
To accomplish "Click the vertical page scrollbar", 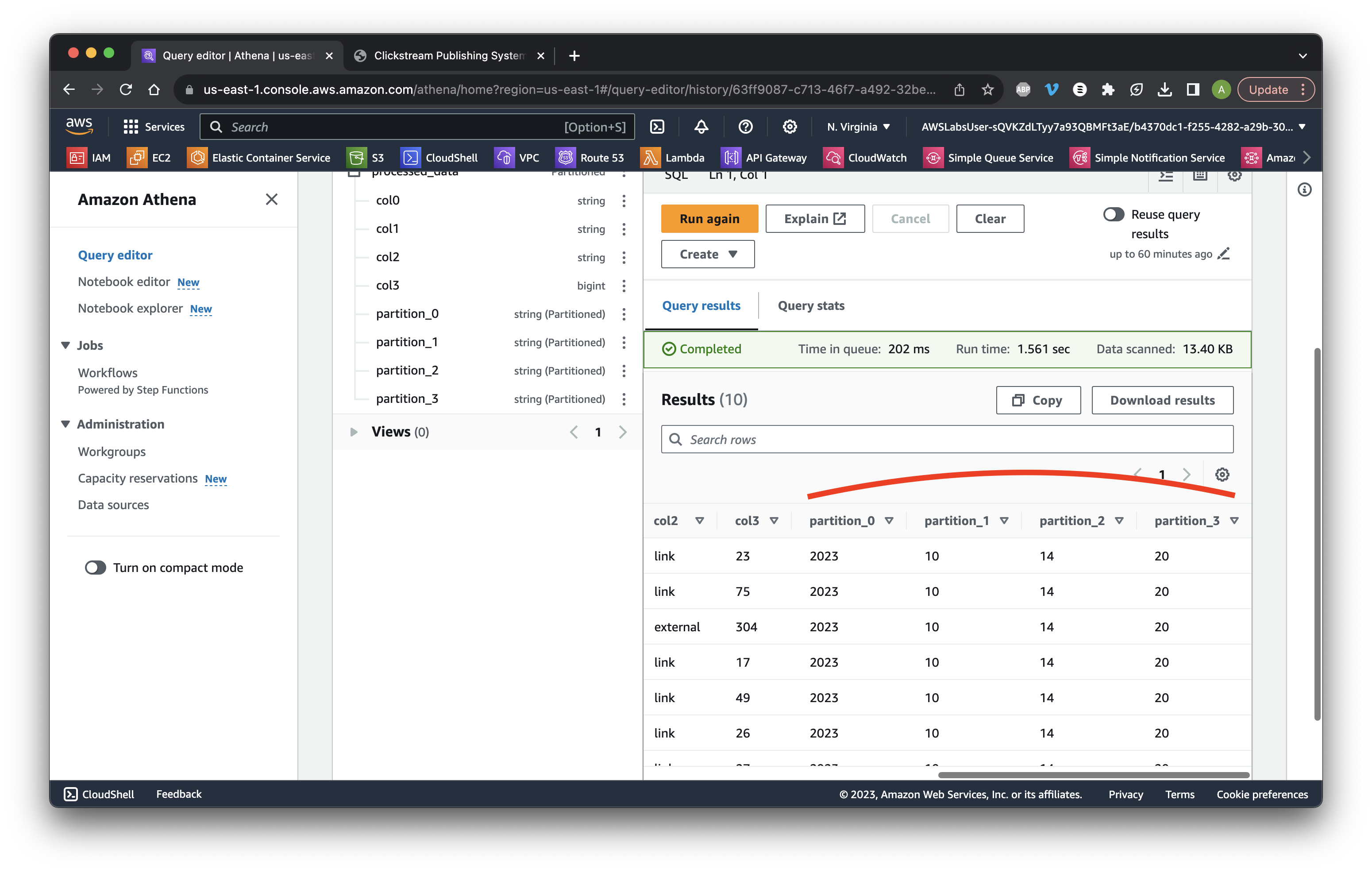I will tap(1317, 533).
